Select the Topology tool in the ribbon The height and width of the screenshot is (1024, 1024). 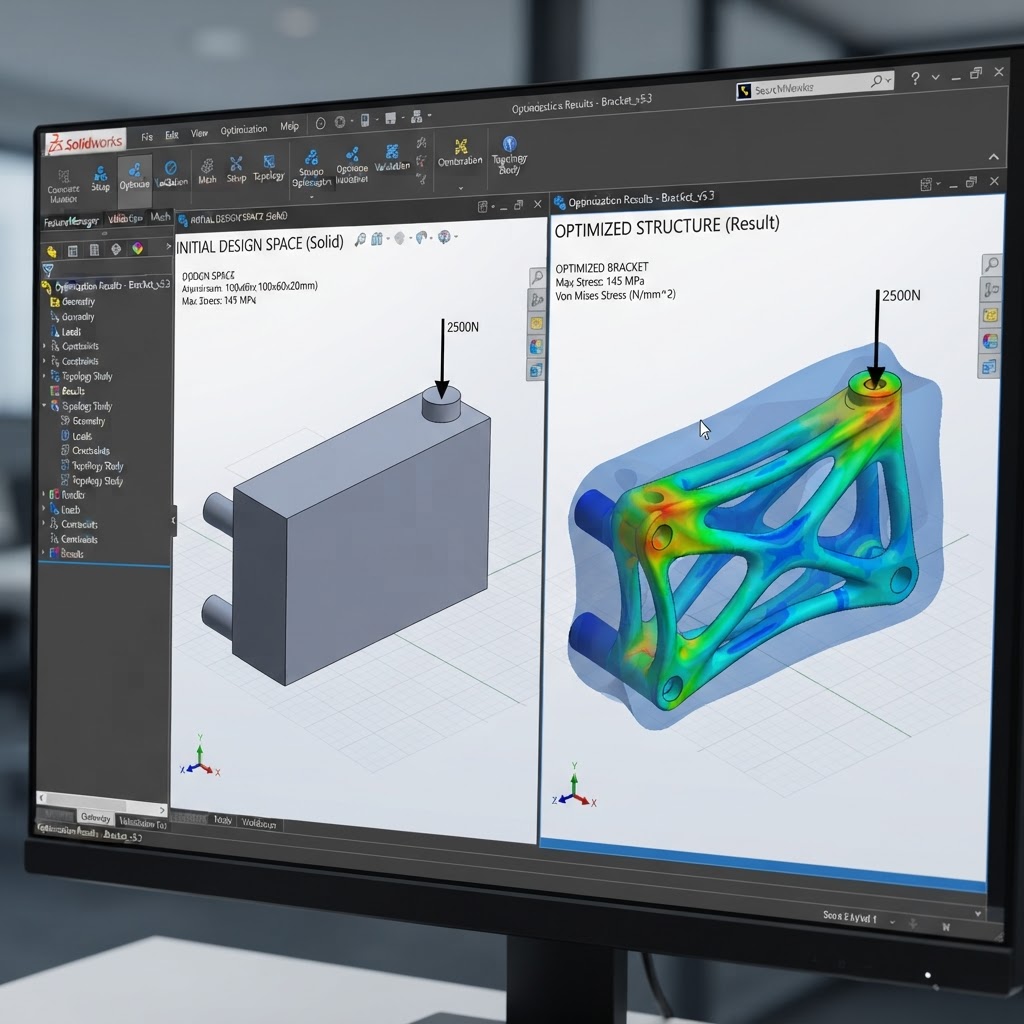tap(268, 167)
